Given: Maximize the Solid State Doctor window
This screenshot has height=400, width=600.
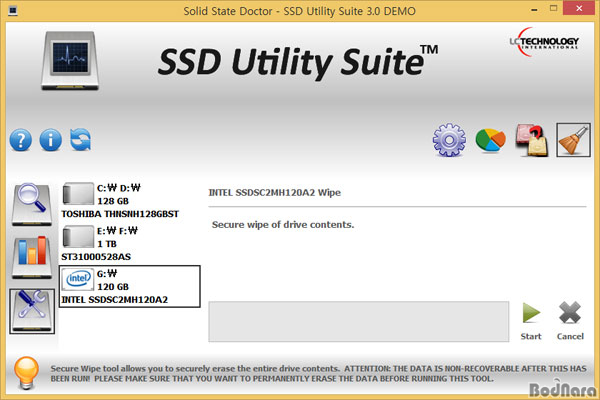Looking at the screenshot, I should click(553, 8).
